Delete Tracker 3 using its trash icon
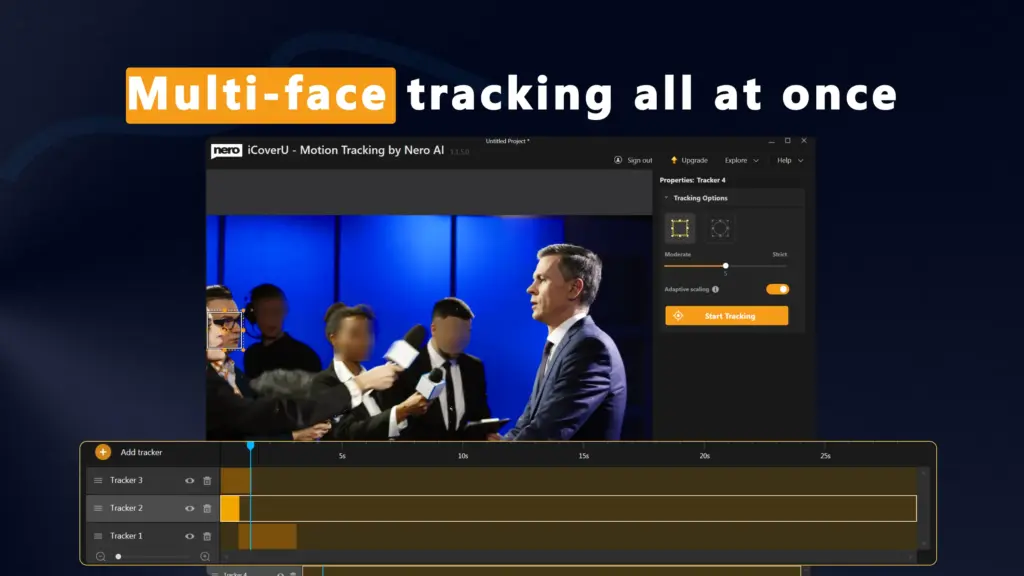The image size is (1024, 576). click(x=207, y=481)
